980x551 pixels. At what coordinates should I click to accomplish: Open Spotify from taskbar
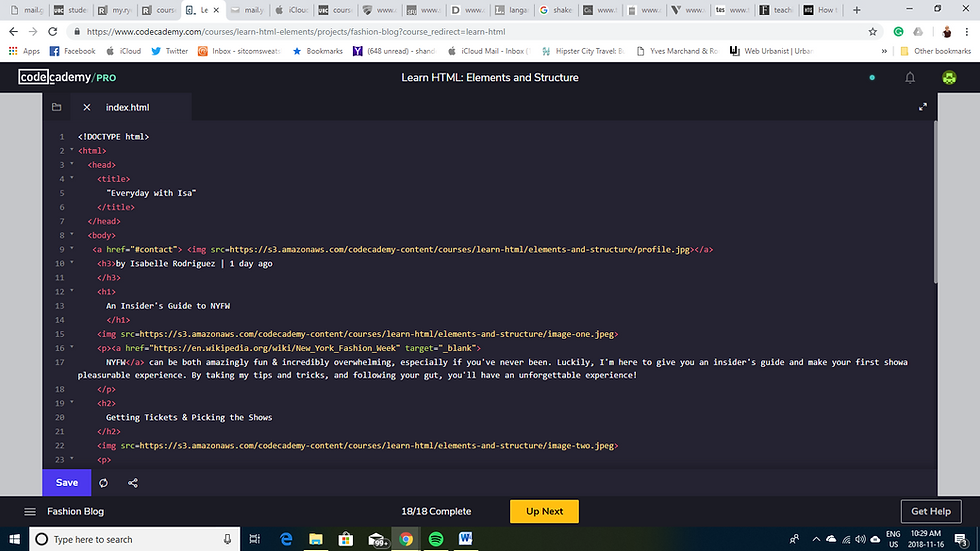(x=436, y=539)
